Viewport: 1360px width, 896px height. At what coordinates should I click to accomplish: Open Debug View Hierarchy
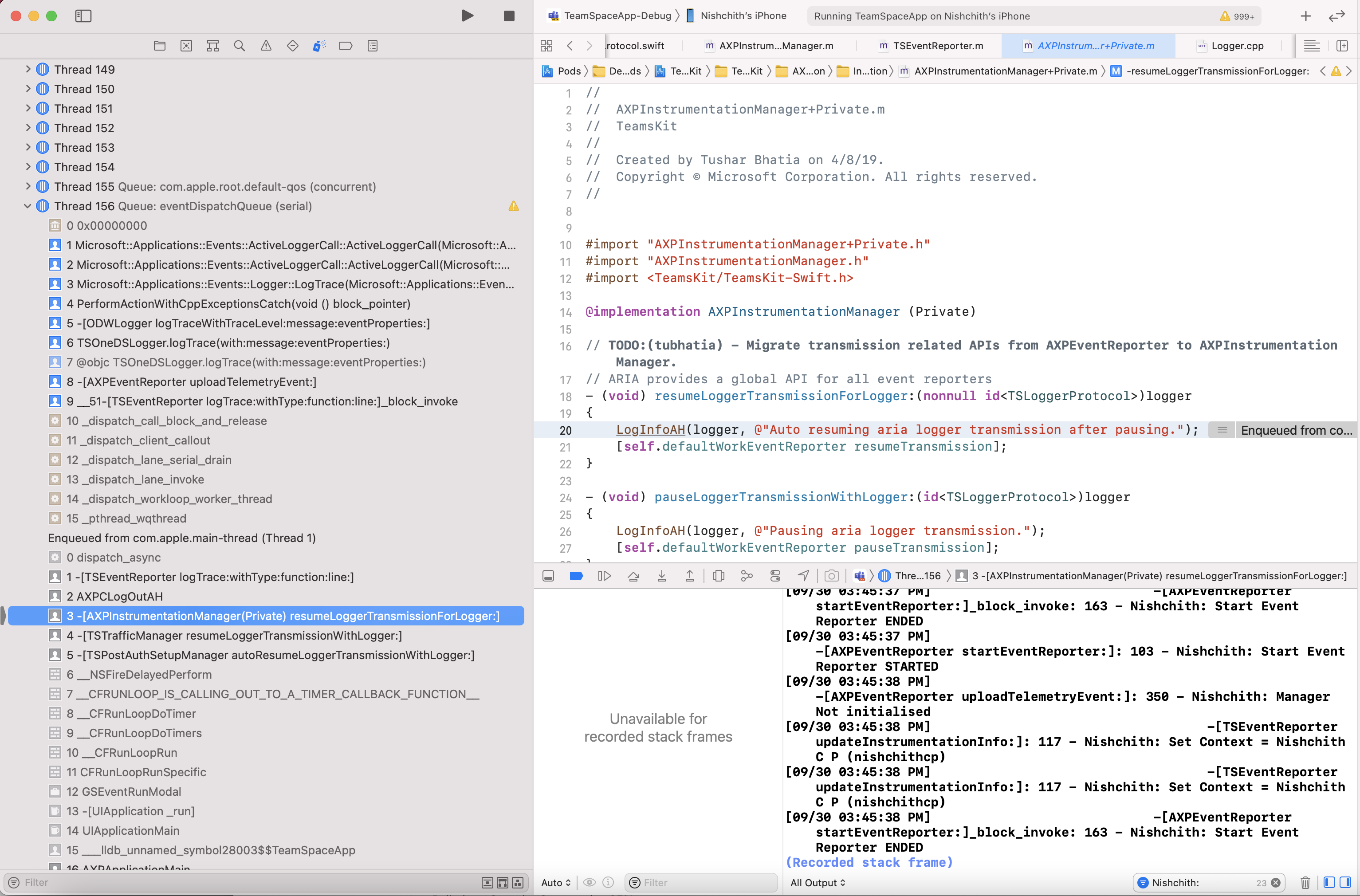click(718, 575)
